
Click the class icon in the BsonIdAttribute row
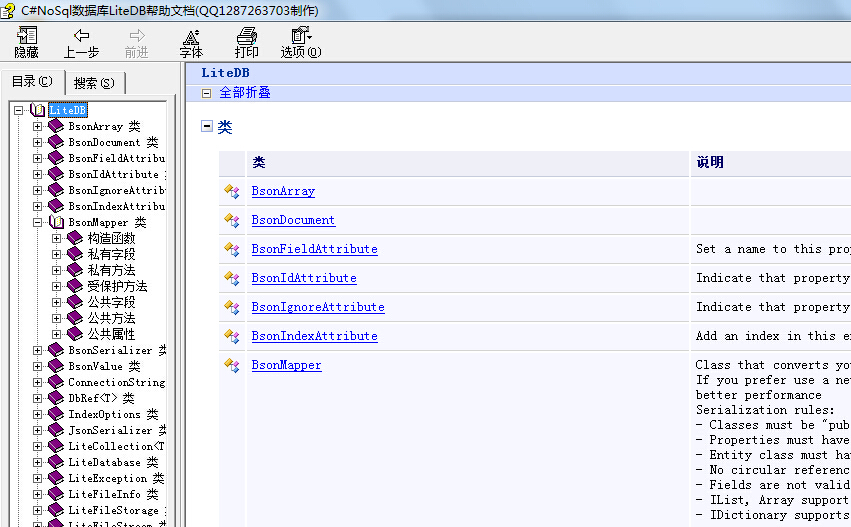(232, 278)
